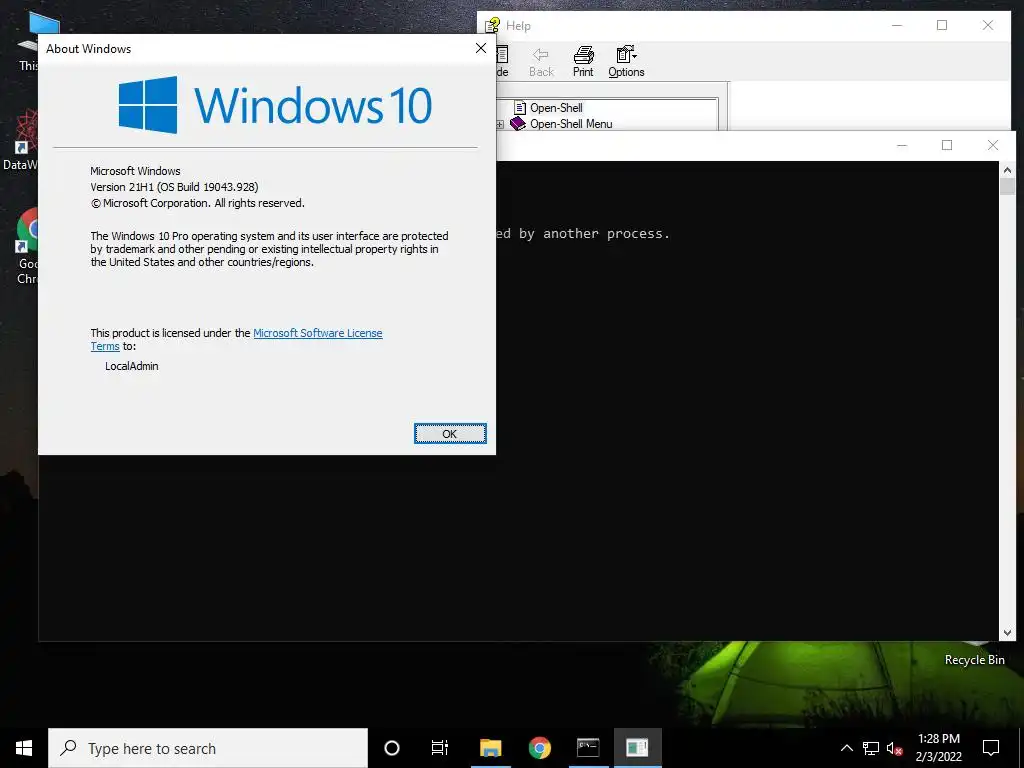This screenshot has width=1024, height=768.
Task: Click the LocalAdmin licensee name
Action: click(132, 366)
